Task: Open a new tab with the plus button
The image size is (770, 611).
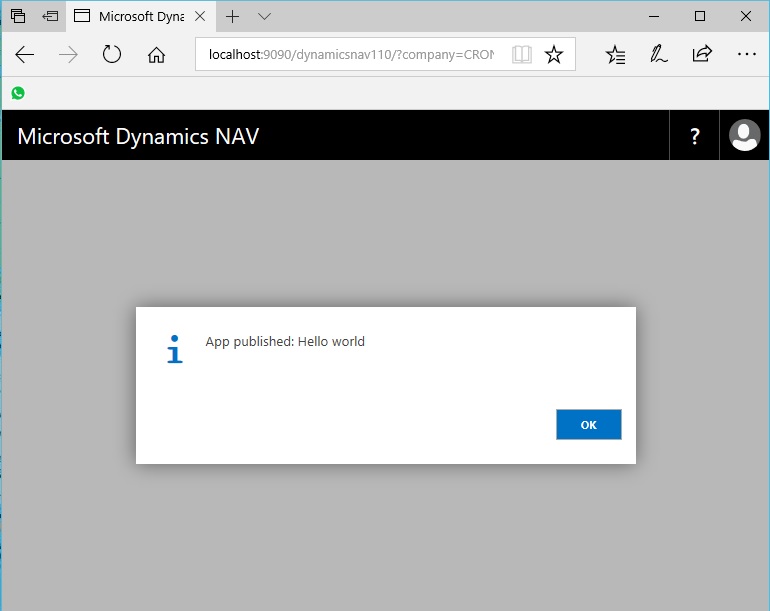Action: click(233, 17)
